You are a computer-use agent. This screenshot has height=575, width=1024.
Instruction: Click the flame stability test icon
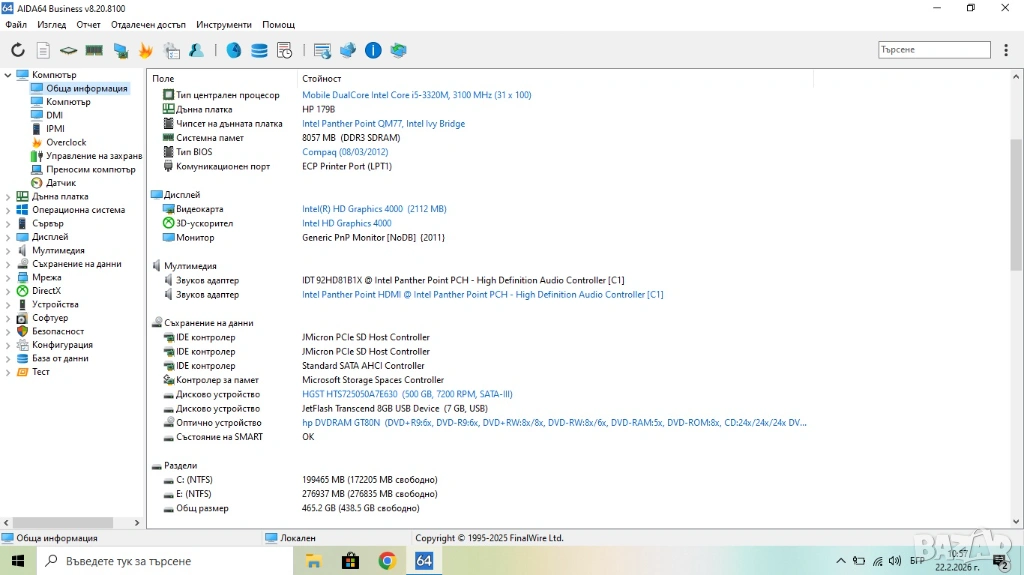tap(146, 50)
